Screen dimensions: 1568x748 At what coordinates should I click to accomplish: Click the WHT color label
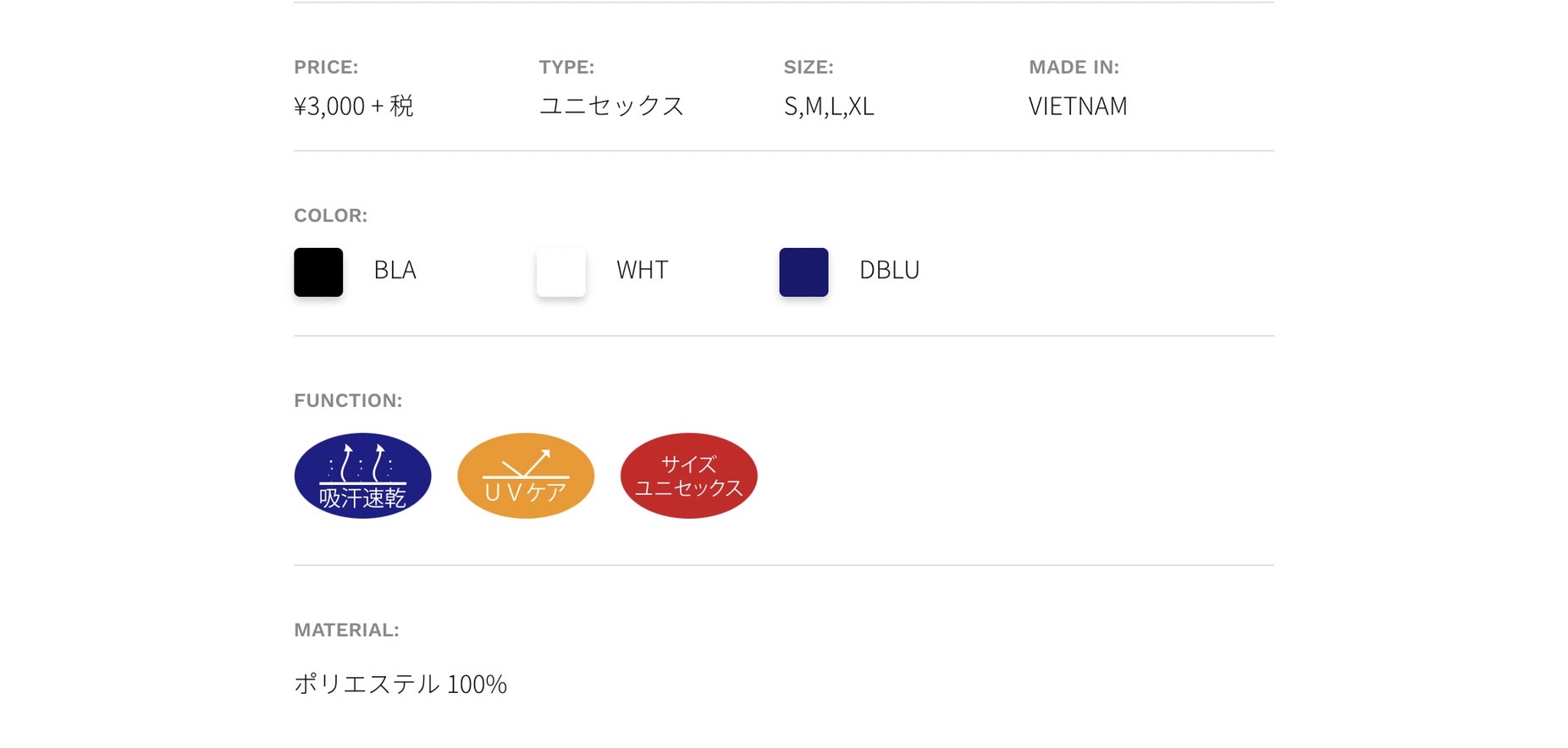(x=642, y=270)
